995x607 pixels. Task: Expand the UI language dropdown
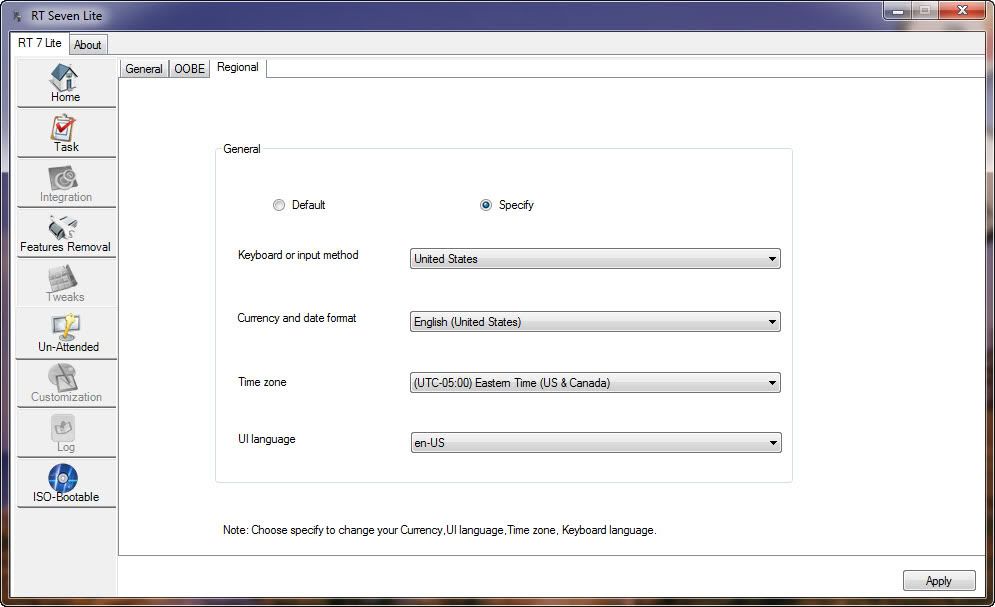596,443
